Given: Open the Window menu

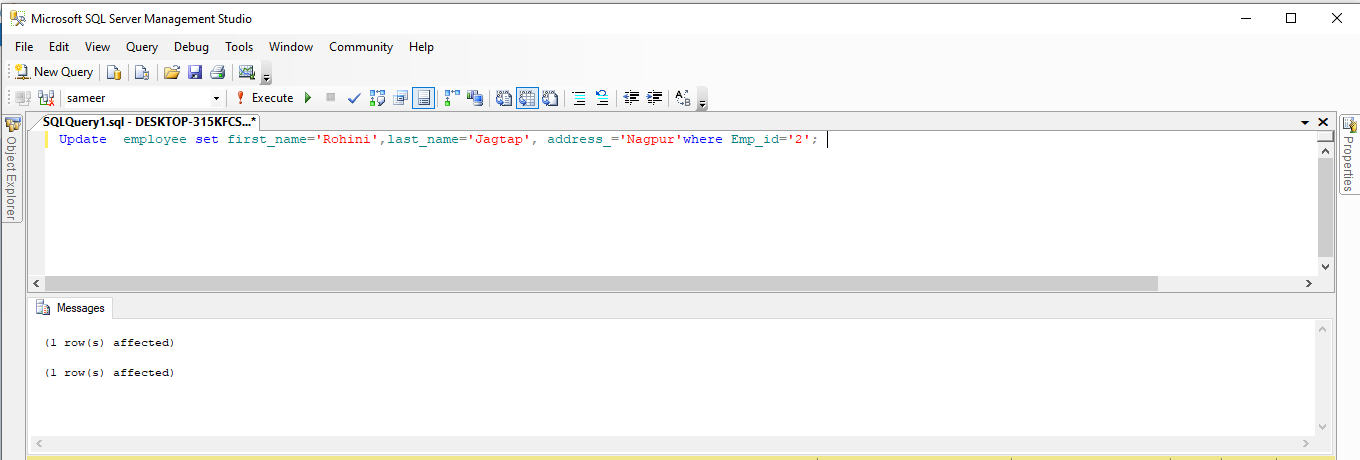Looking at the screenshot, I should (x=291, y=47).
